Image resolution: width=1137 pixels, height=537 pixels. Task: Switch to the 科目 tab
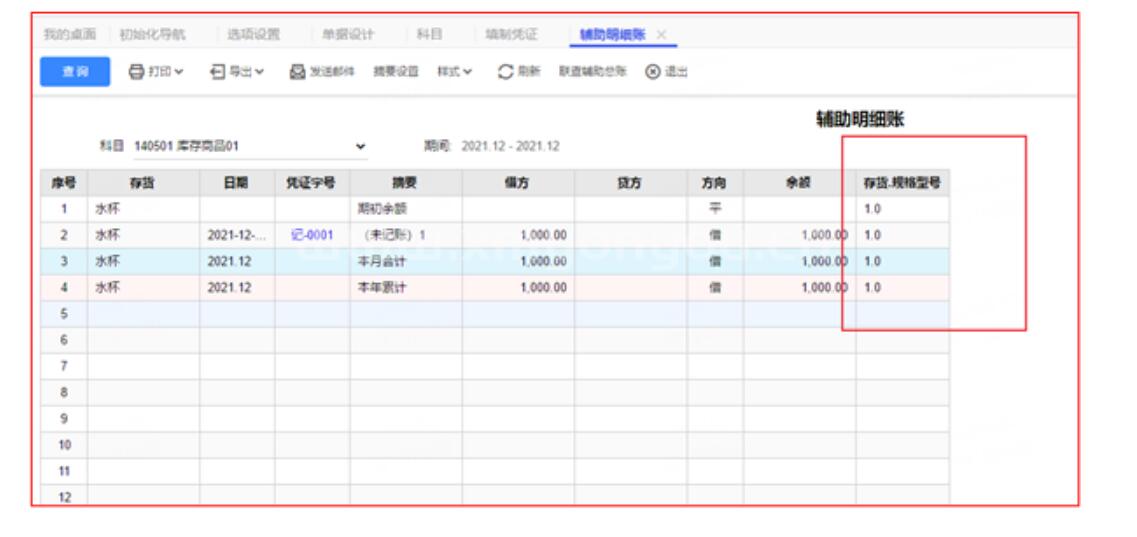pos(429,34)
